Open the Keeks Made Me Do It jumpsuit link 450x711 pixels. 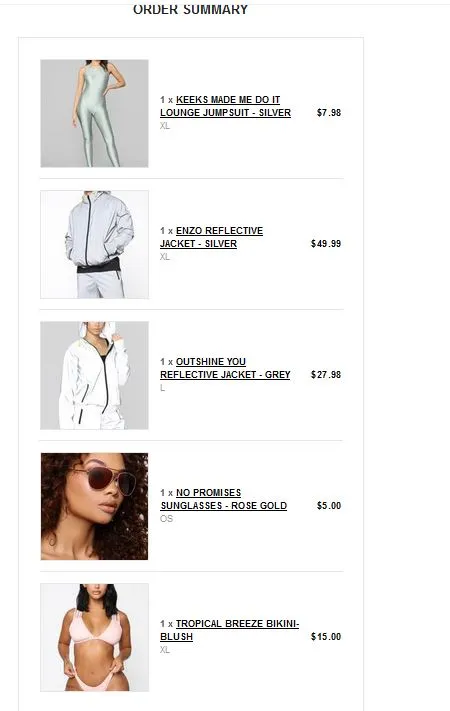225,106
